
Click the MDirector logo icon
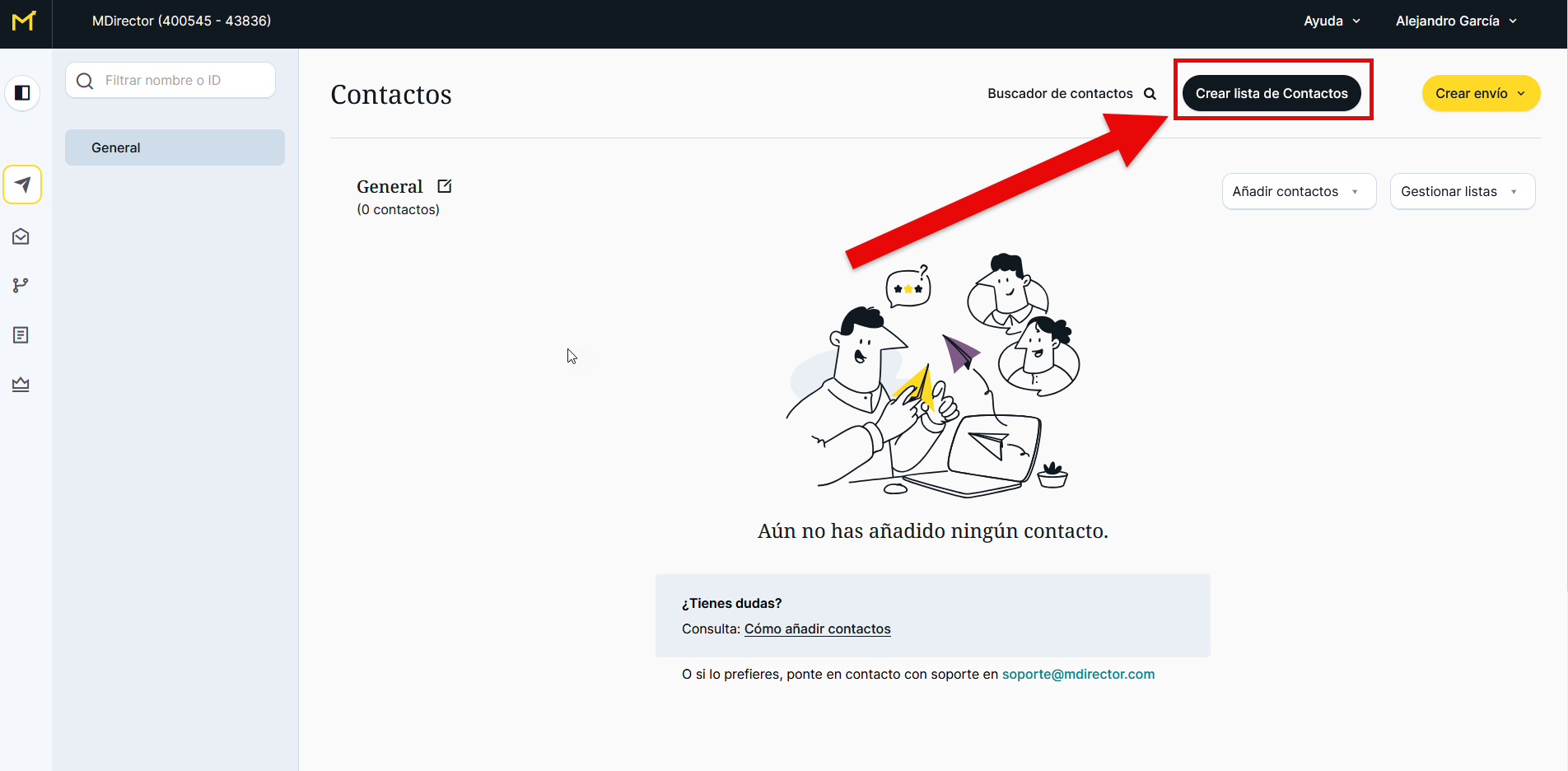[x=24, y=21]
